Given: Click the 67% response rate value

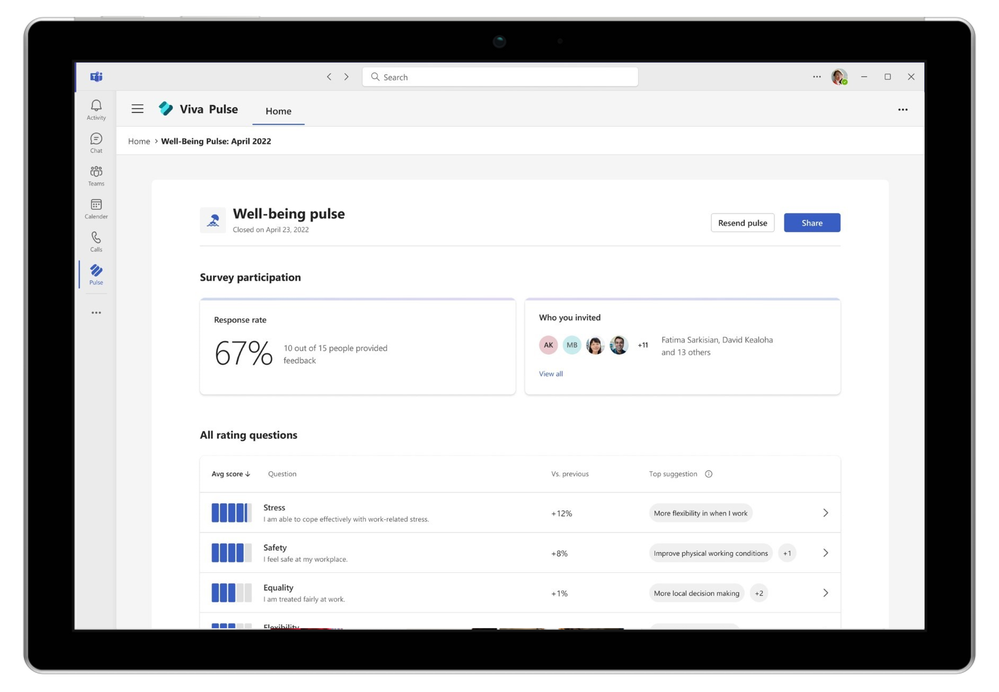Looking at the screenshot, I should (x=243, y=354).
